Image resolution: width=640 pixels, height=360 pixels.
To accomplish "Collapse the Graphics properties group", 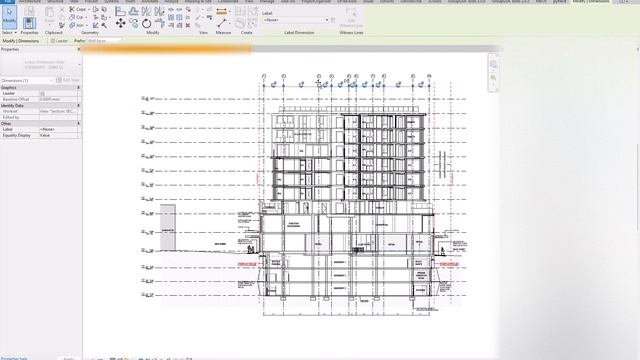I will 78,87.
